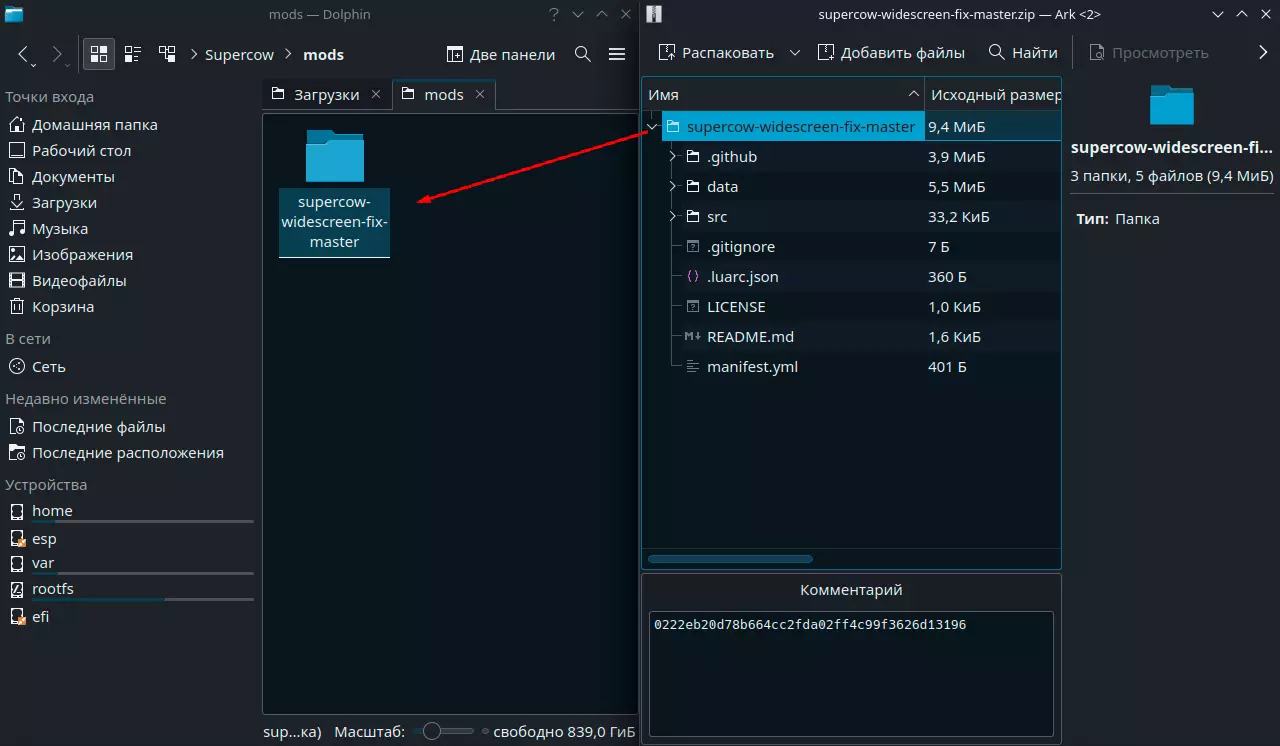Switch Dolphin to icons view mode

click(x=99, y=54)
